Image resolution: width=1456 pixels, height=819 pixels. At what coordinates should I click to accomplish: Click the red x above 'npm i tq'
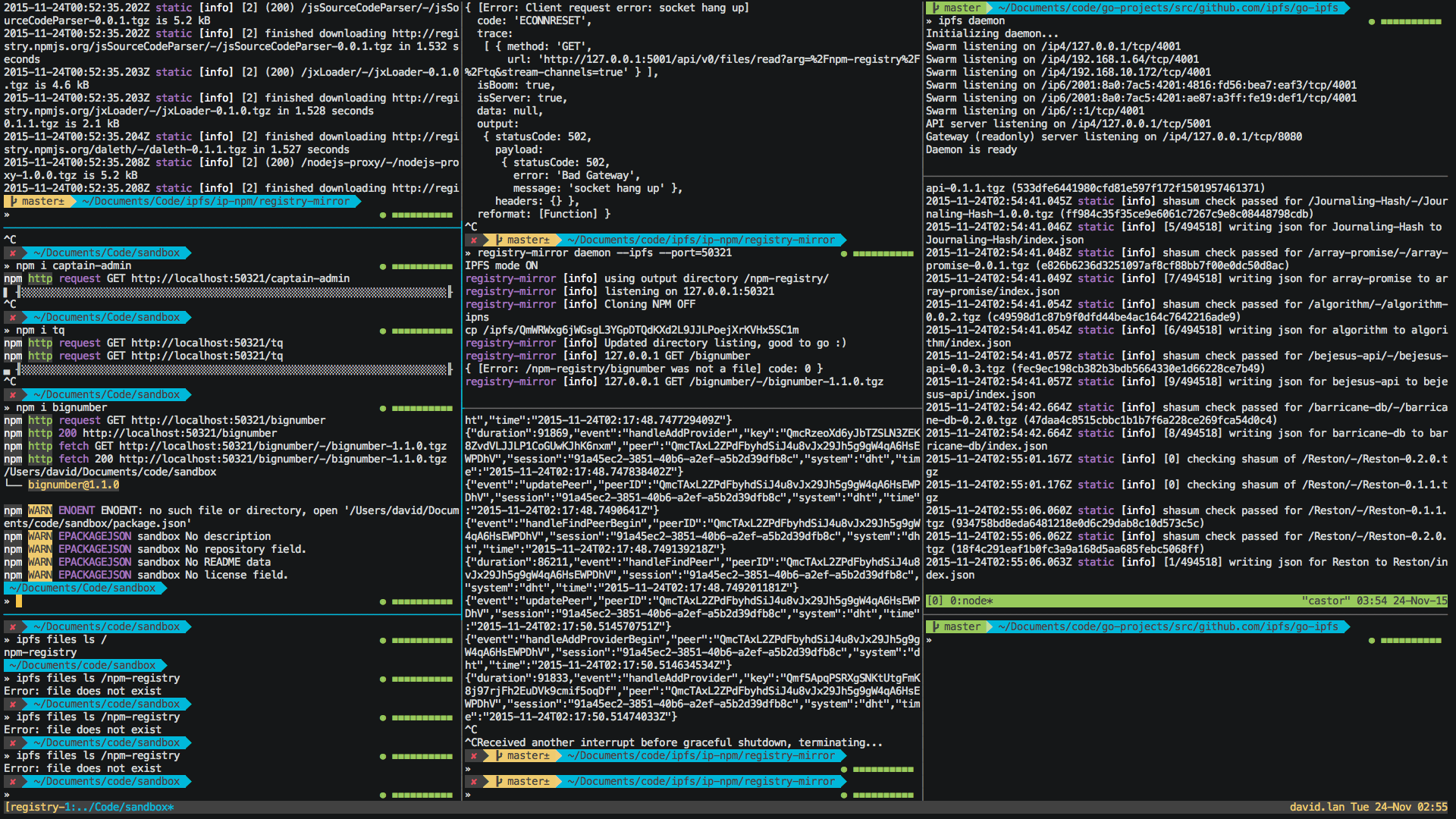pos(13,318)
